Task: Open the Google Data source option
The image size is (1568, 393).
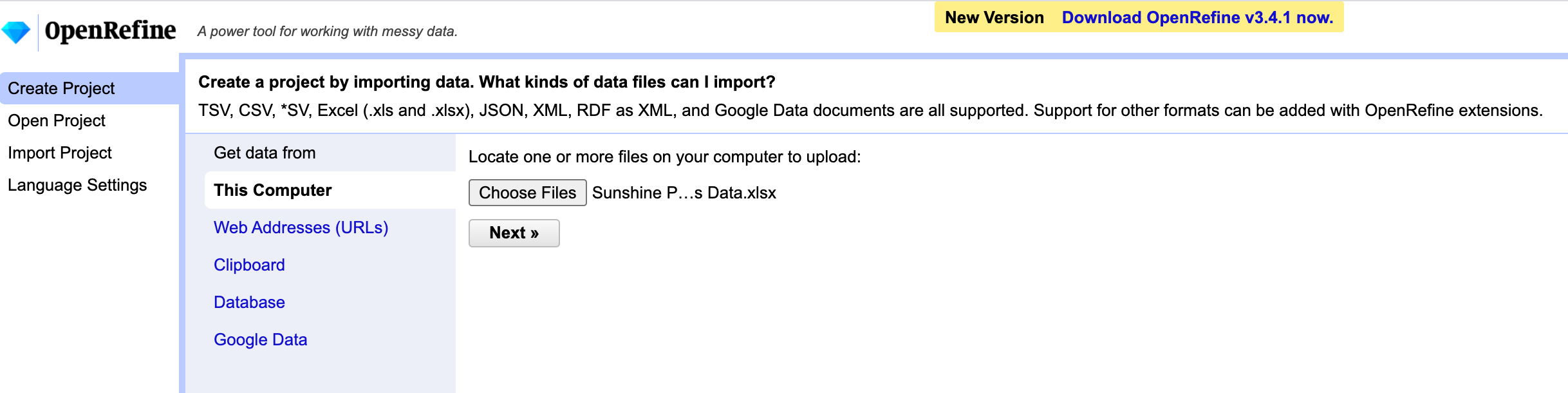Action: pyautogui.click(x=260, y=340)
